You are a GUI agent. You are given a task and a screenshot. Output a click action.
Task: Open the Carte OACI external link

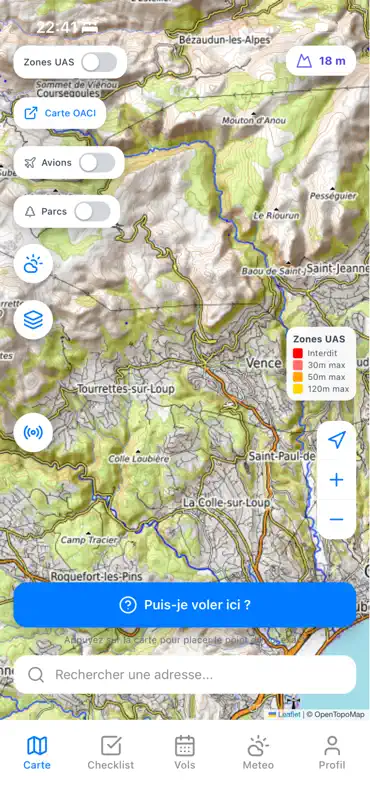[x=60, y=113]
